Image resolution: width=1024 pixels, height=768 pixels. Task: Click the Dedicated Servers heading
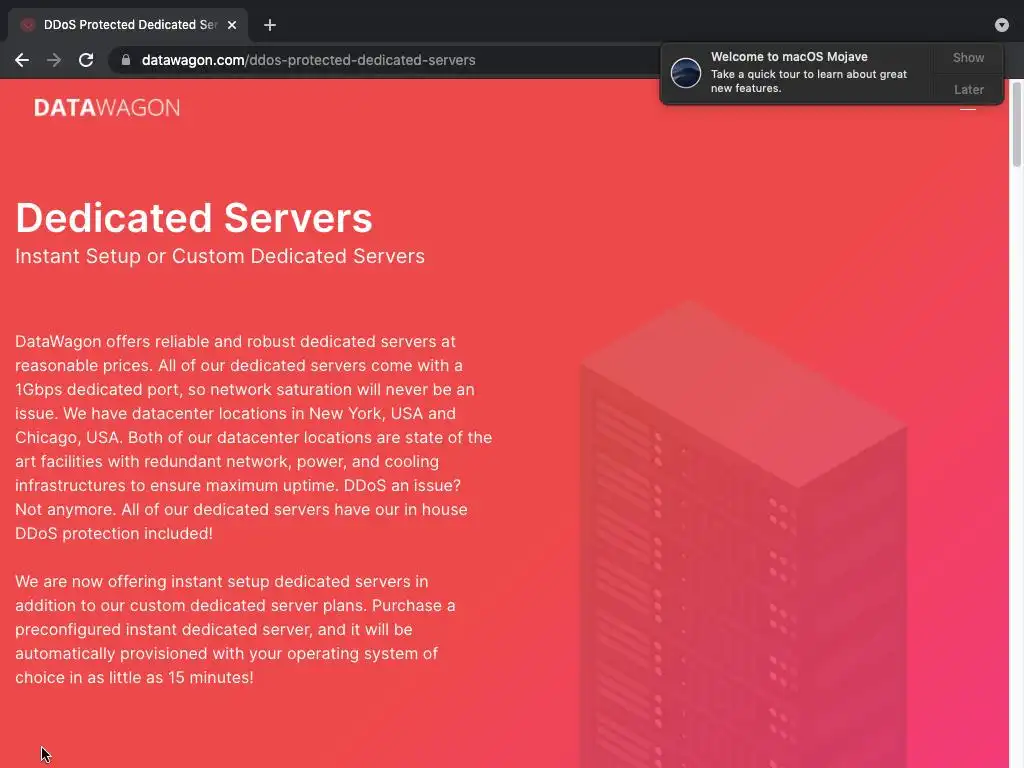[194, 217]
